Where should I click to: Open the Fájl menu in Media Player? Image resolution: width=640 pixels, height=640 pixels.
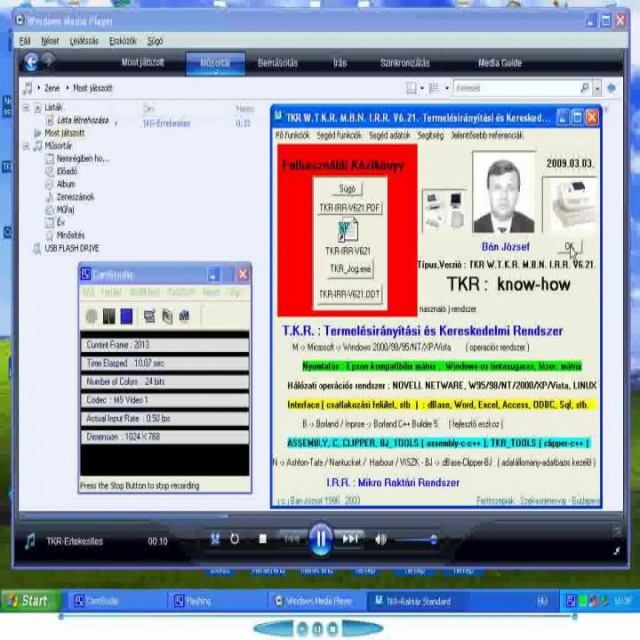pyautogui.click(x=24, y=41)
